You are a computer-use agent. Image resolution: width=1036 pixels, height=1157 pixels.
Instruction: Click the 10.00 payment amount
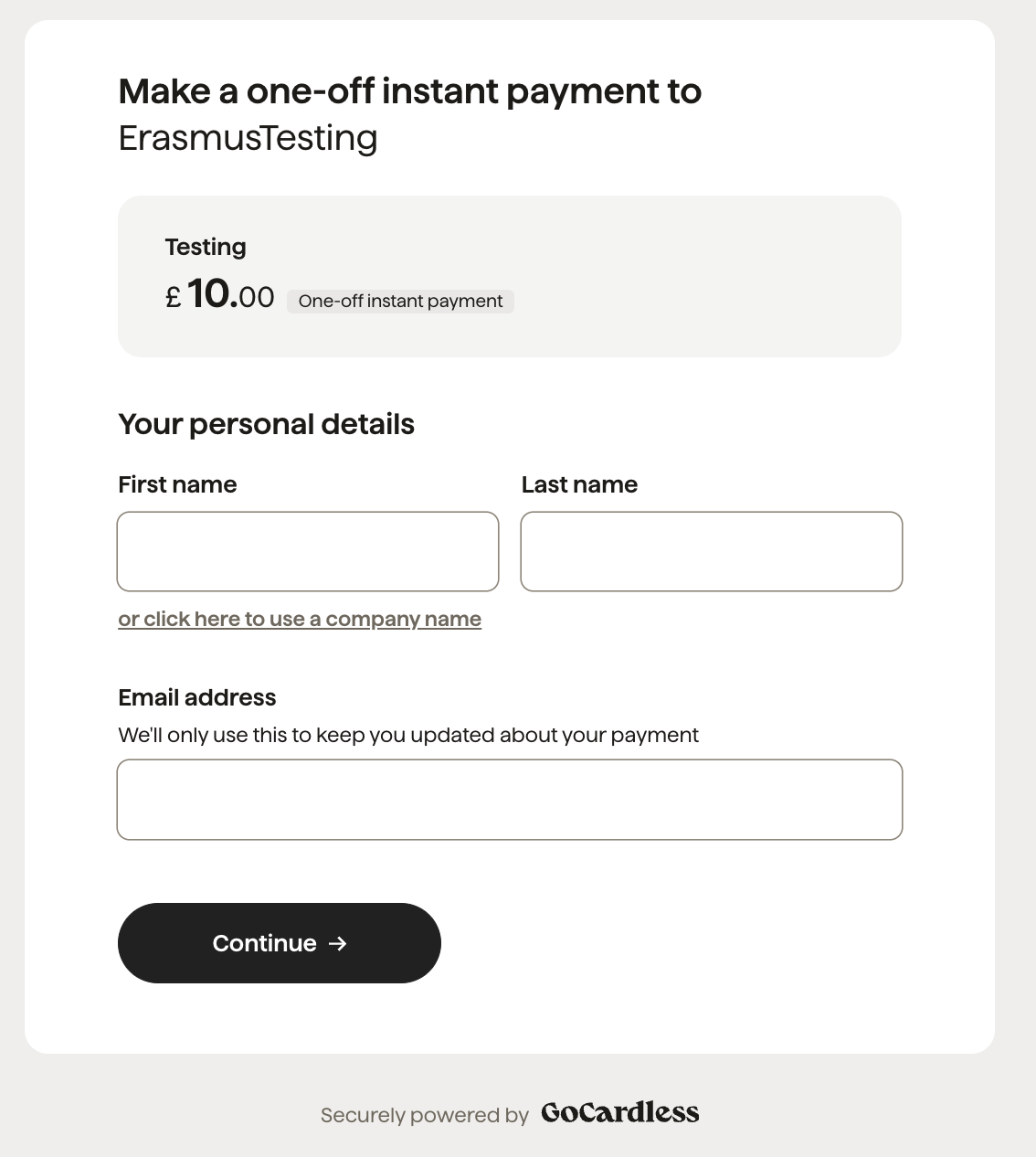[230, 294]
